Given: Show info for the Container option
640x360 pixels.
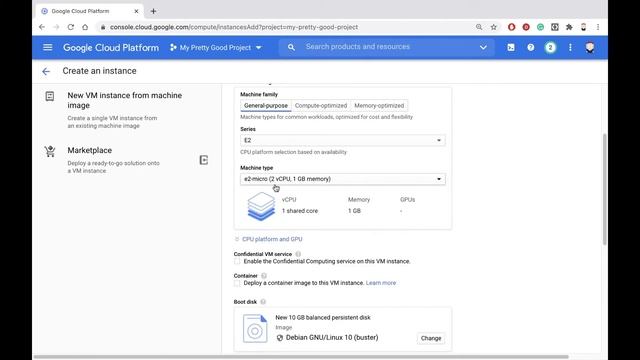Looking at the screenshot, I should tap(264, 276).
